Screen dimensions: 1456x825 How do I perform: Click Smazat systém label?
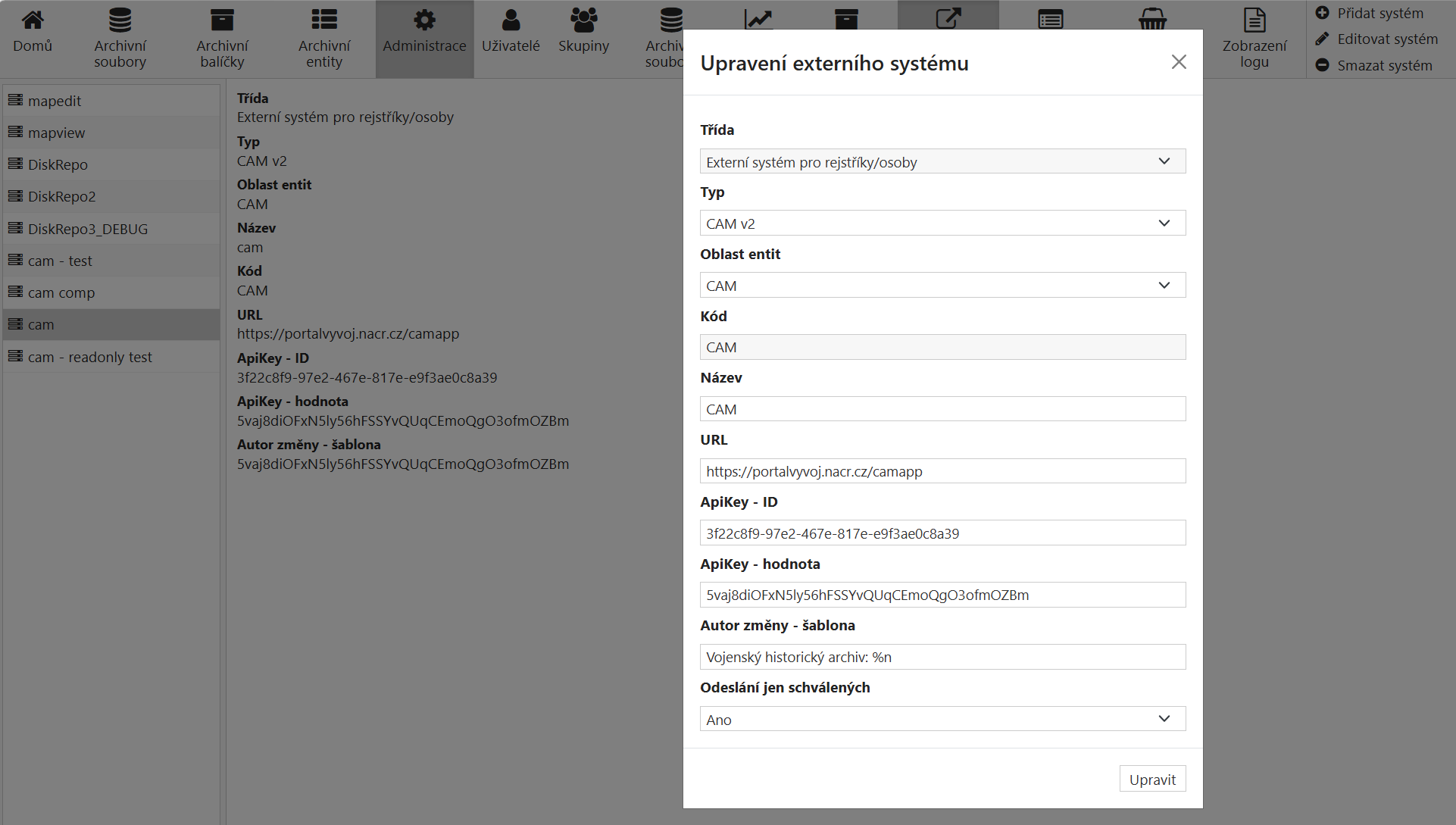[x=1384, y=65]
